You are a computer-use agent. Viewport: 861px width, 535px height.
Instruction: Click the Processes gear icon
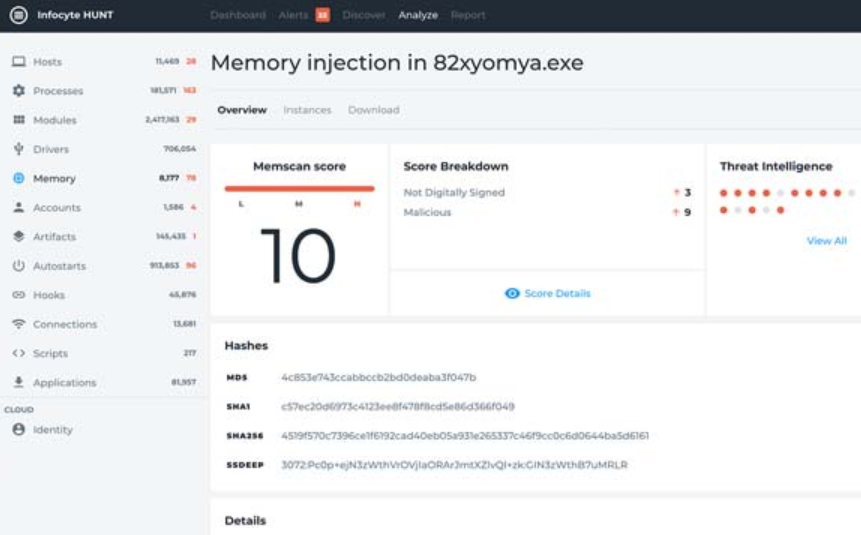click(18, 91)
